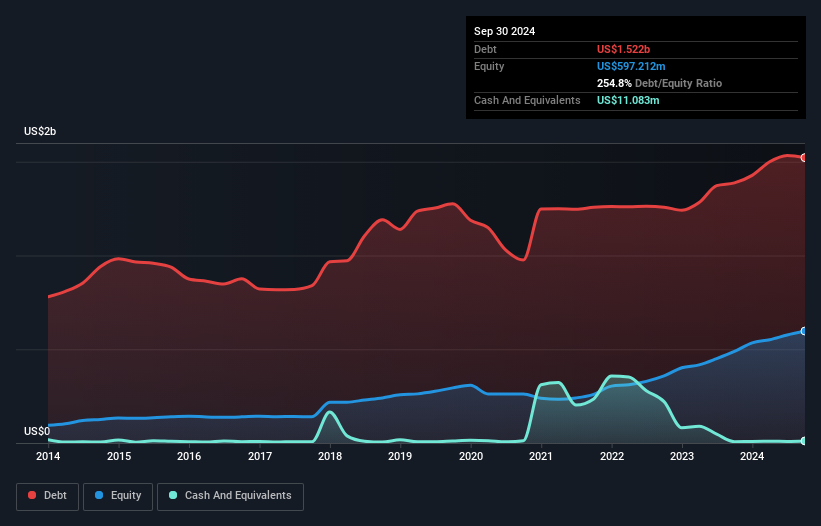Click the 2024 x-axis label
This screenshot has width=821, height=526.
tap(752, 456)
